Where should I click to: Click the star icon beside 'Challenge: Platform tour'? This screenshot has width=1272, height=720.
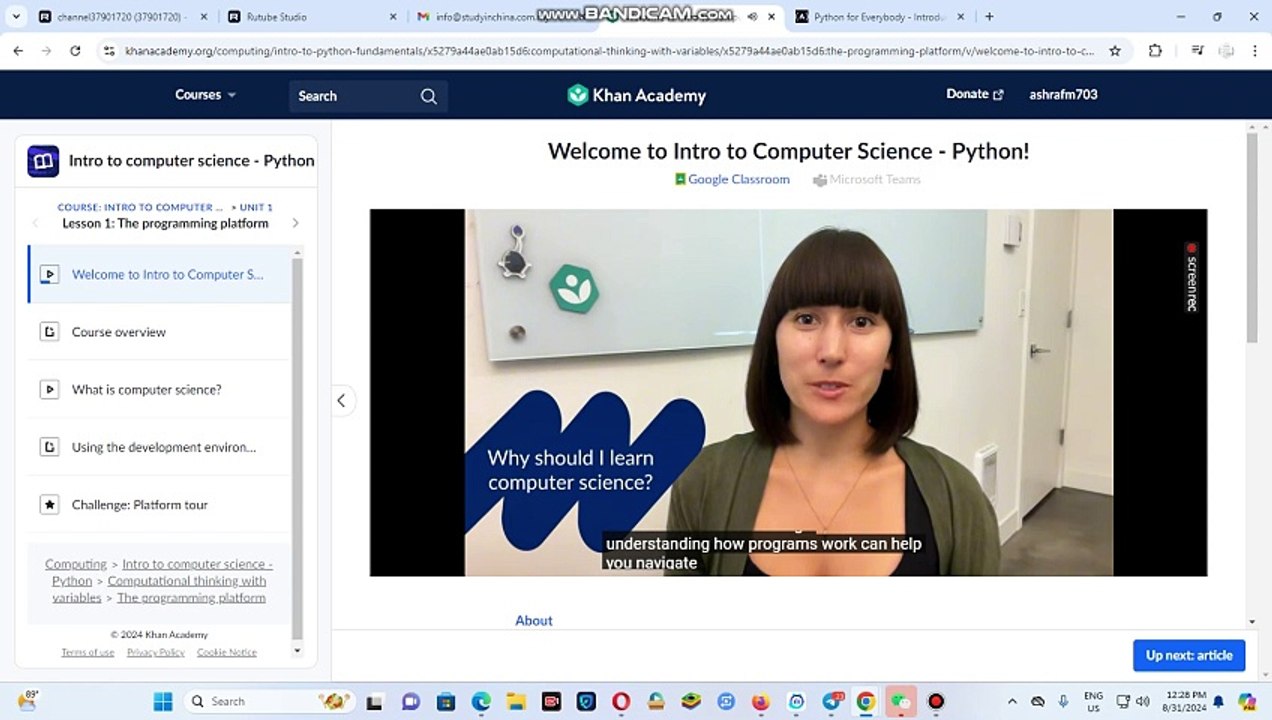pyautogui.click(x=49, y=505)
